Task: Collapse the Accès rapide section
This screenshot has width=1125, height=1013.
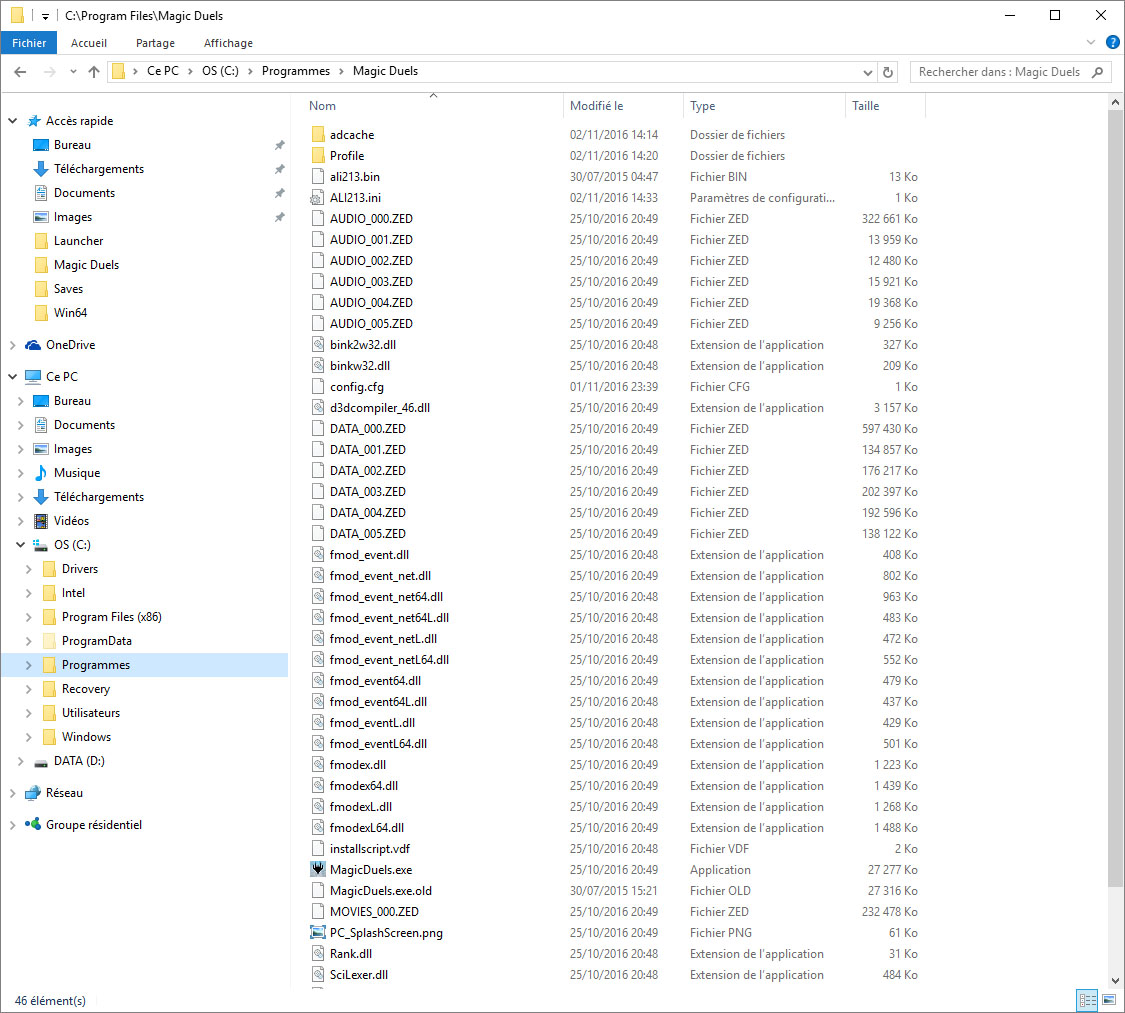Action: pyautogui.click(x=13, y=121)
